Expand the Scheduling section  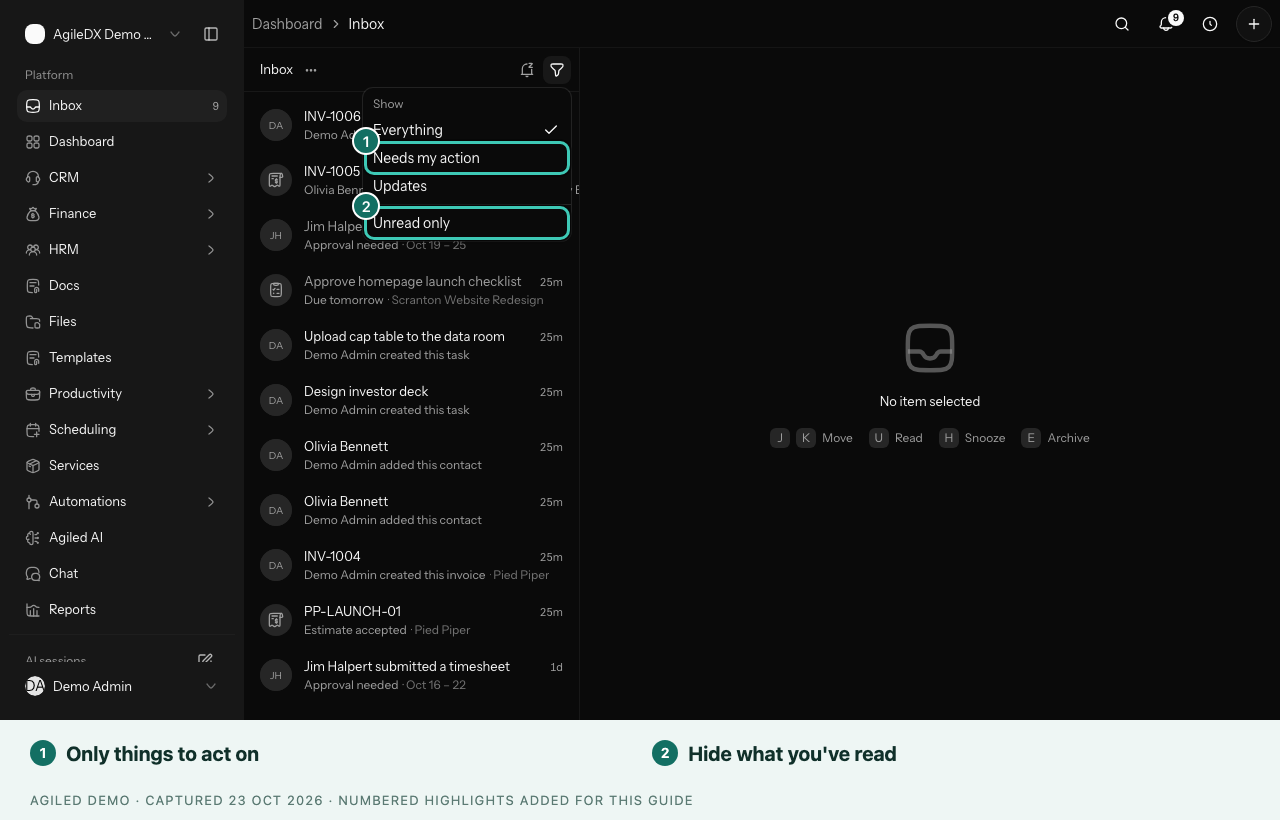coord(122,429)
